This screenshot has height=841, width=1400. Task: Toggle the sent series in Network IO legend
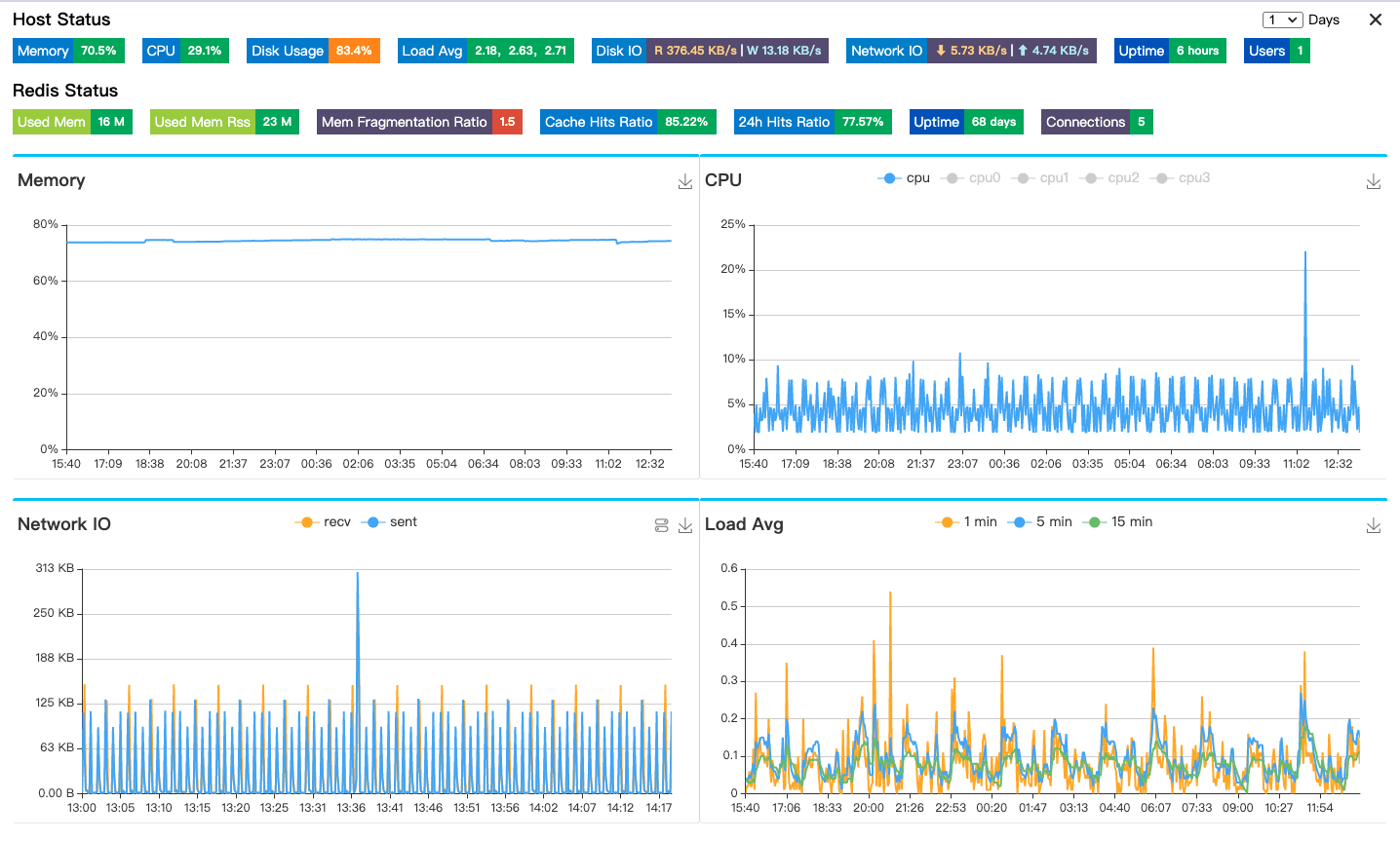pos(389,522)
